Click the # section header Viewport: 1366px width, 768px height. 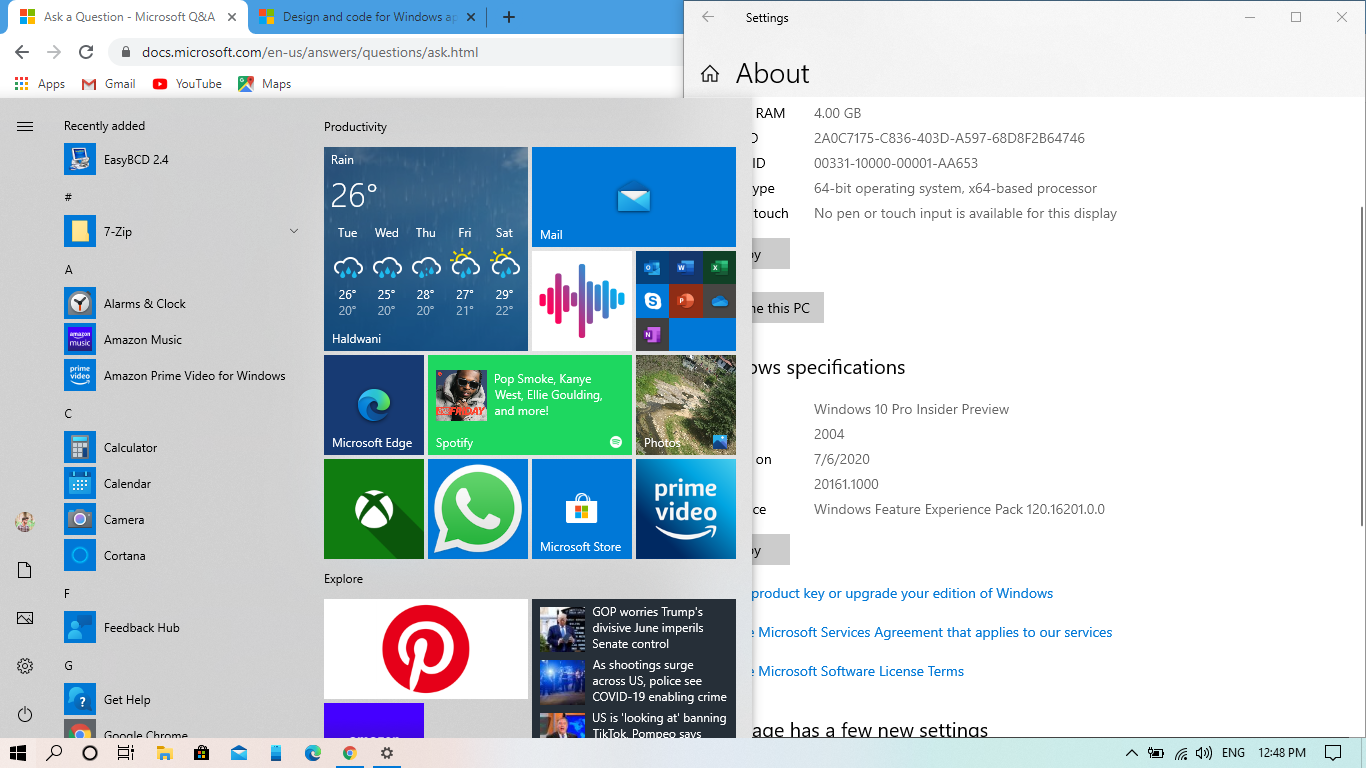pyautogui.click(x=68, y=198)
